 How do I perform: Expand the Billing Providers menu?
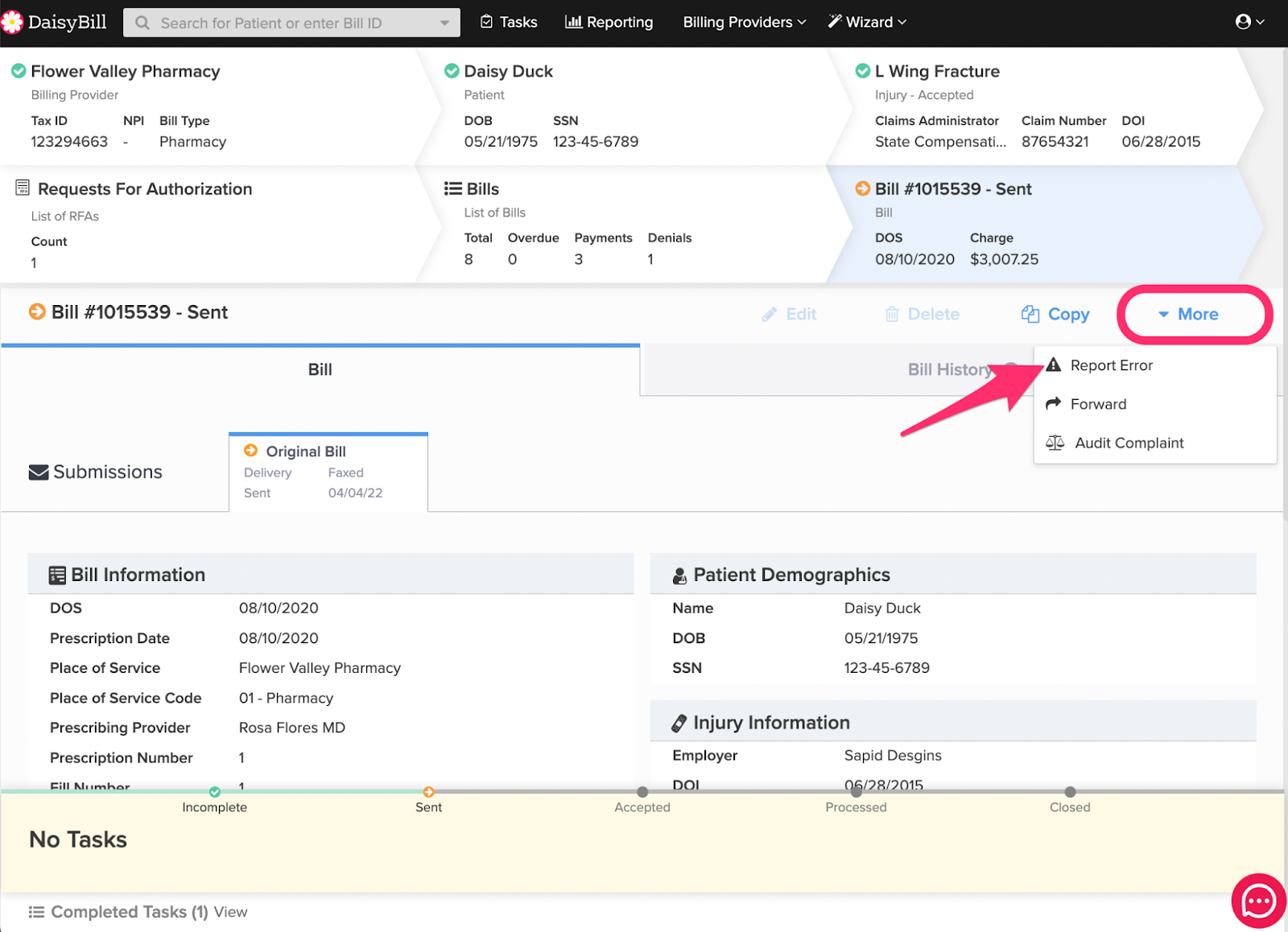coord(745,23)
